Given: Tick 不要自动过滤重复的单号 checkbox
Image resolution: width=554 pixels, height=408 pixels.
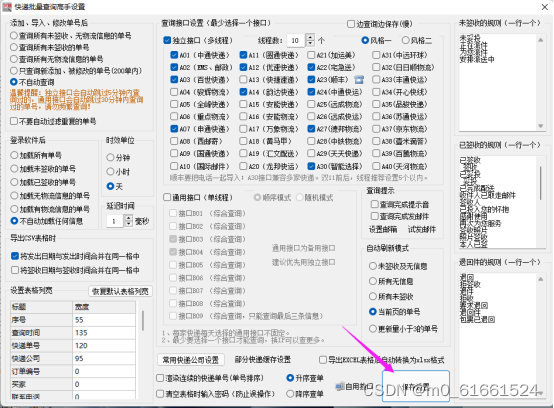Looking at the screenshot, I should (x=14, y=121).
